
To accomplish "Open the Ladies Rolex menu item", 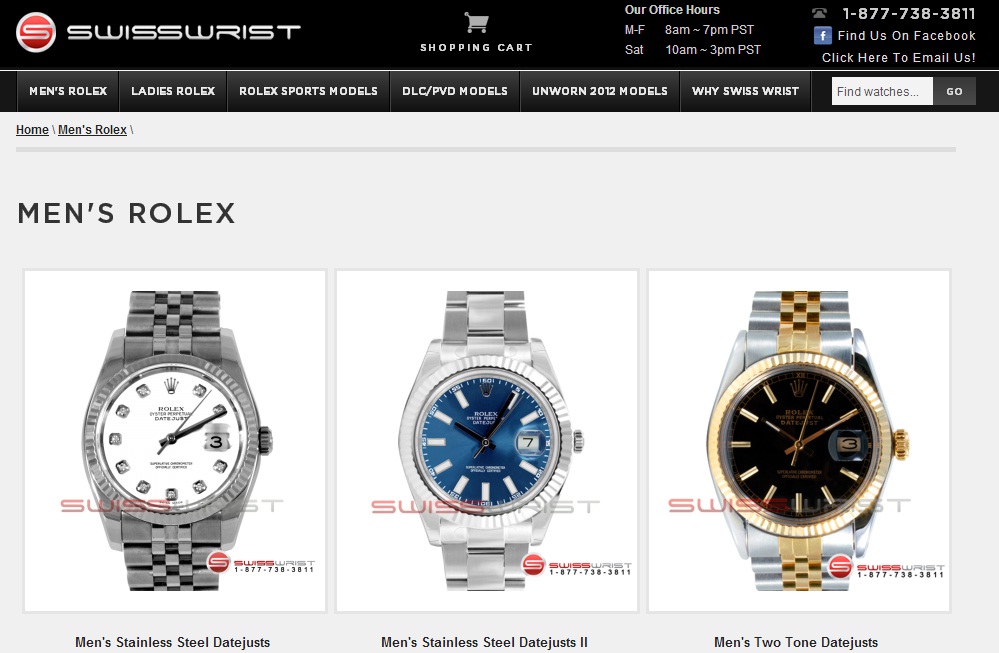I will tap(173, 91).
